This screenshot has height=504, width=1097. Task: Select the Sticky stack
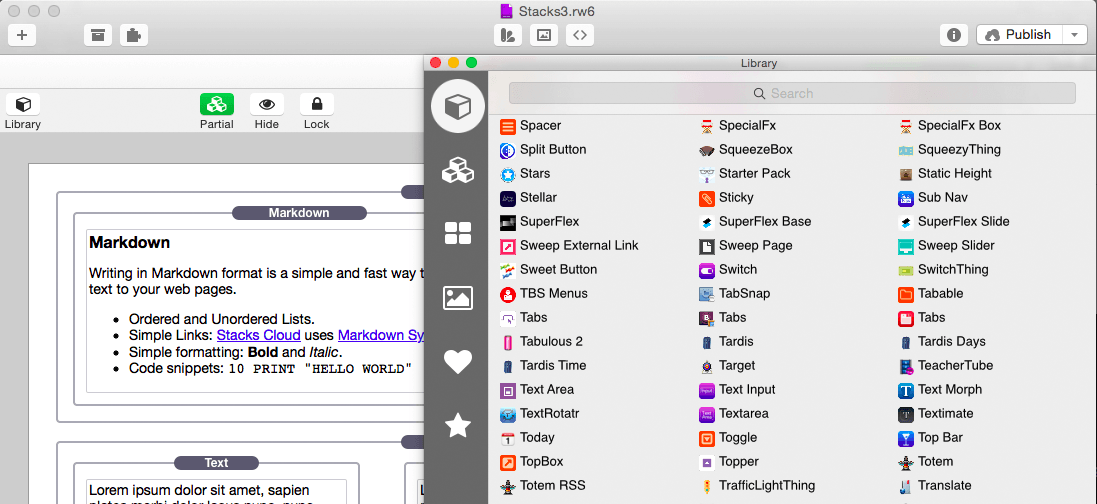[726, 197]
